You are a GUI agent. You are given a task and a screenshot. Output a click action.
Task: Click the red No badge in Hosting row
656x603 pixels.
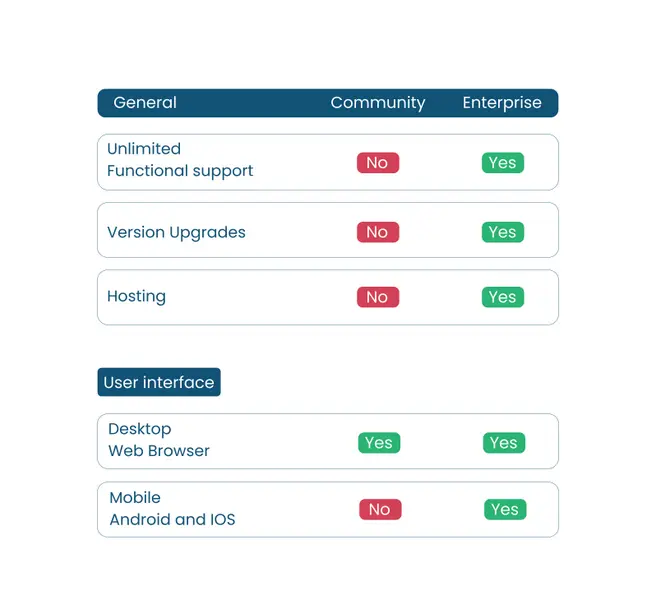(377, 297)
